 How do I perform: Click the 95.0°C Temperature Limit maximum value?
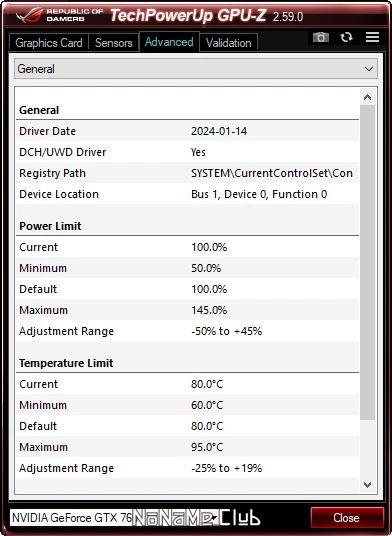click(207, 447)
